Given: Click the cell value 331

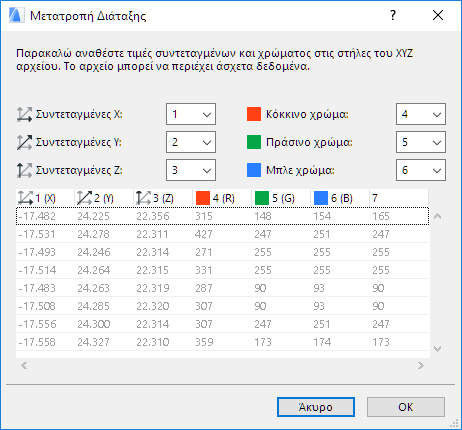Looking at the screenshot, I should (x=204, y=270).
